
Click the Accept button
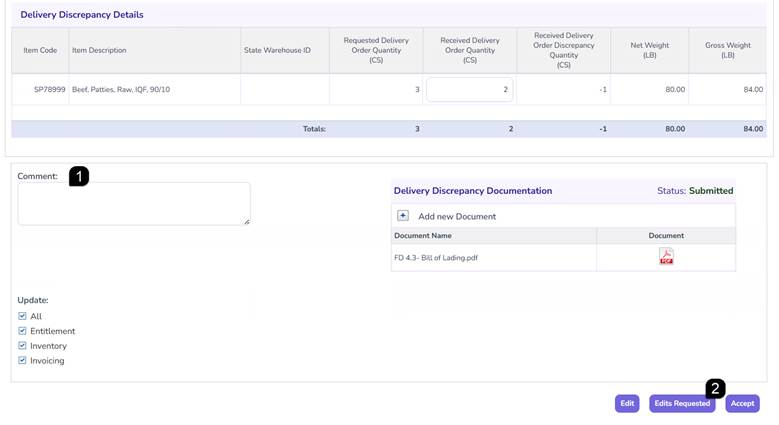[742, 404]
